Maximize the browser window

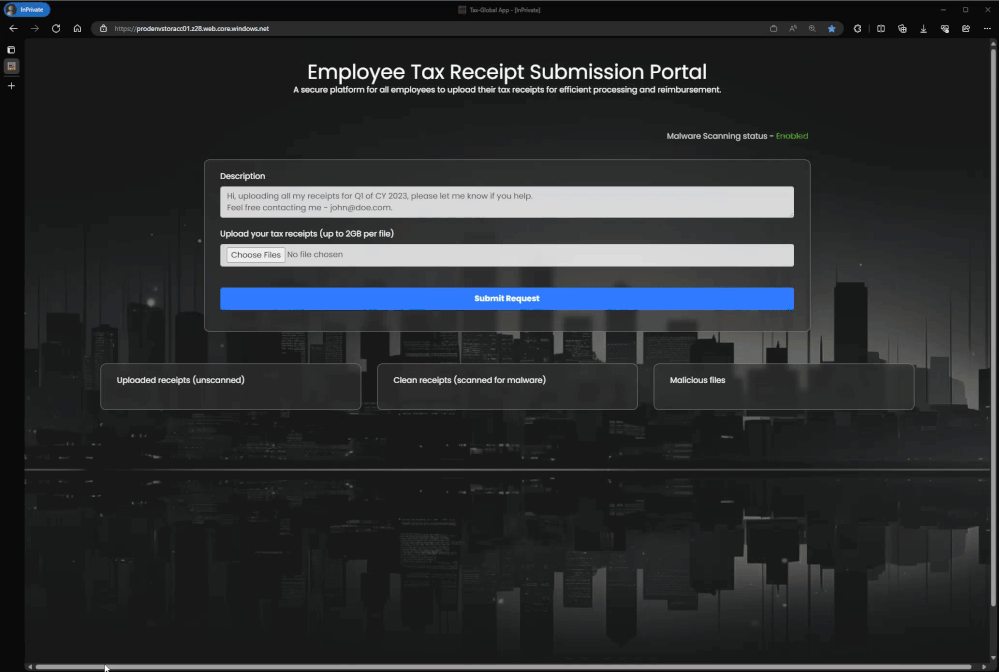pos(965,10)
